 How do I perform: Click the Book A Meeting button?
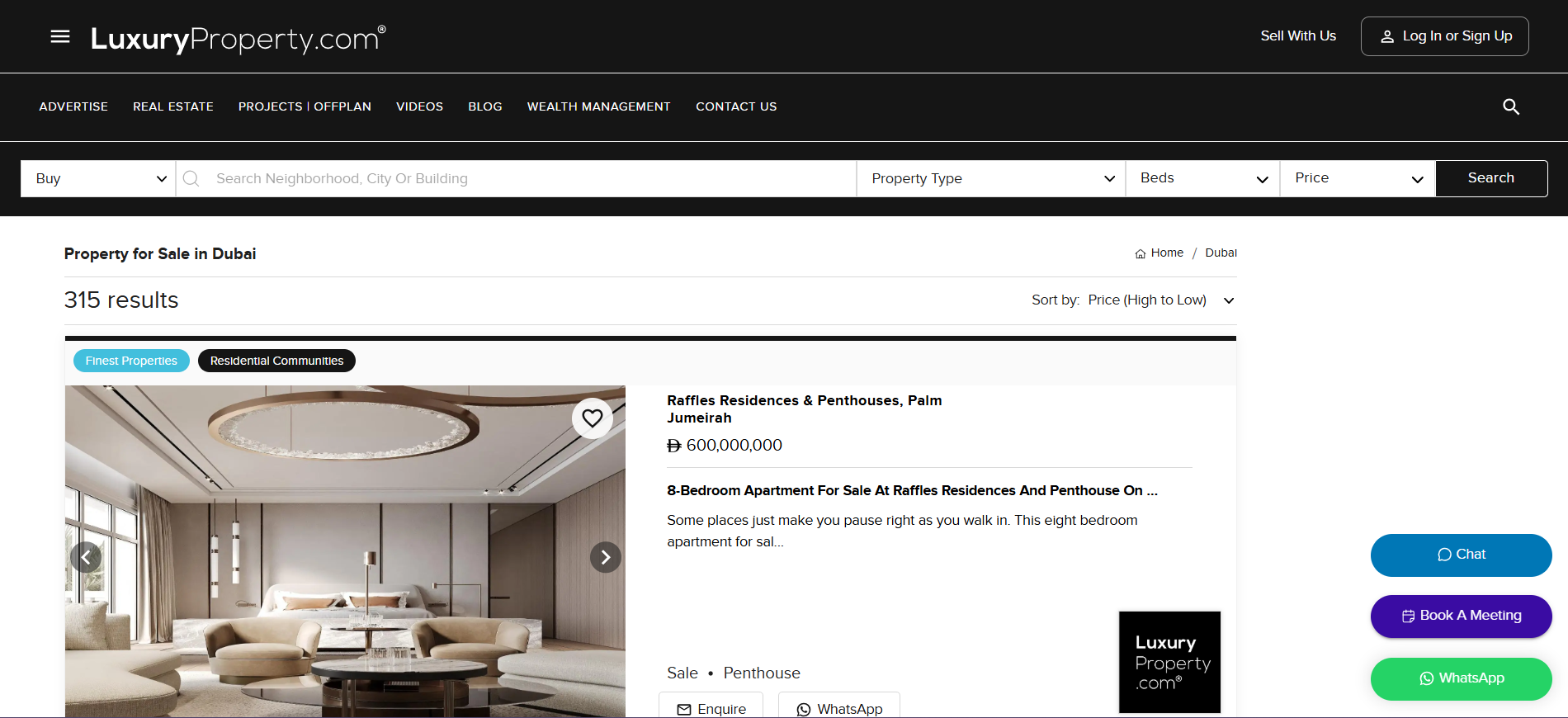click(x=1460, y=616)
